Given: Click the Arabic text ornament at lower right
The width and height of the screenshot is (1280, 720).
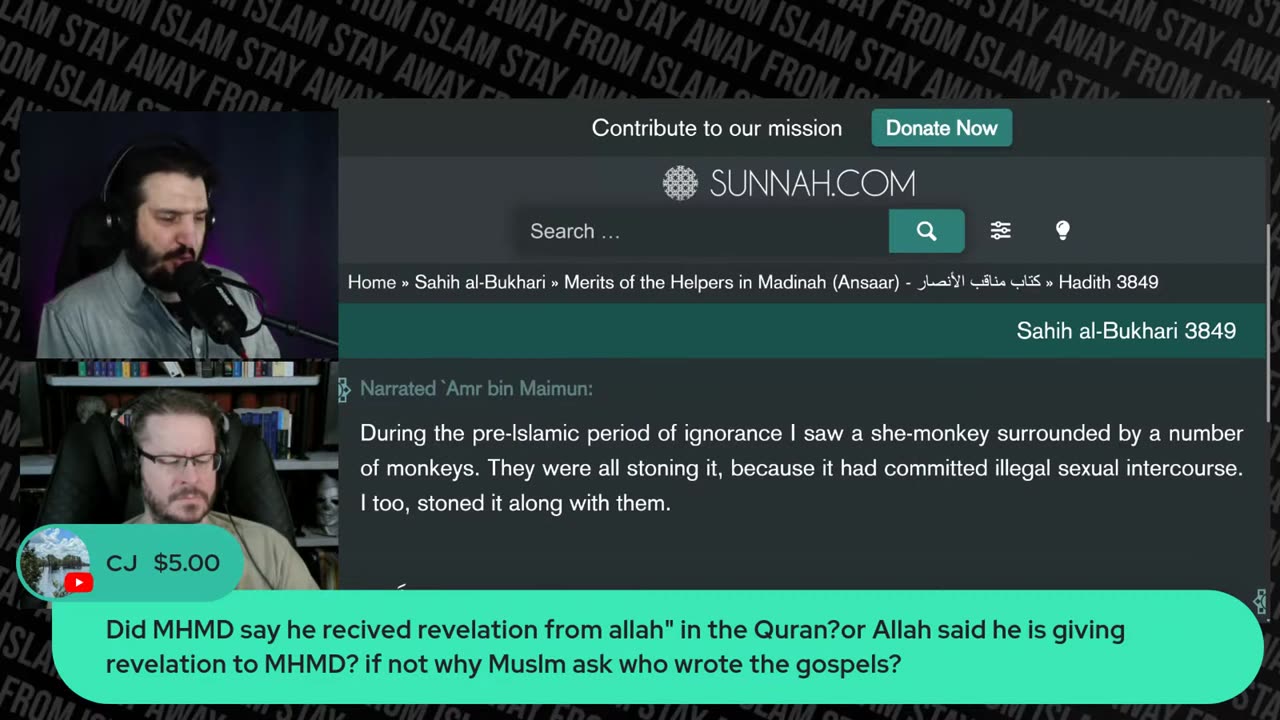Looking at the screenshot, I should click(x=1260, y=601).
